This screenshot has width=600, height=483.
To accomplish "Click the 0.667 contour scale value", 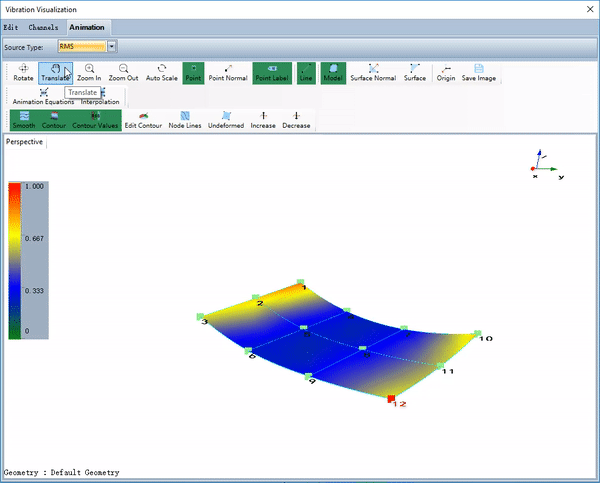I will 34,238.
